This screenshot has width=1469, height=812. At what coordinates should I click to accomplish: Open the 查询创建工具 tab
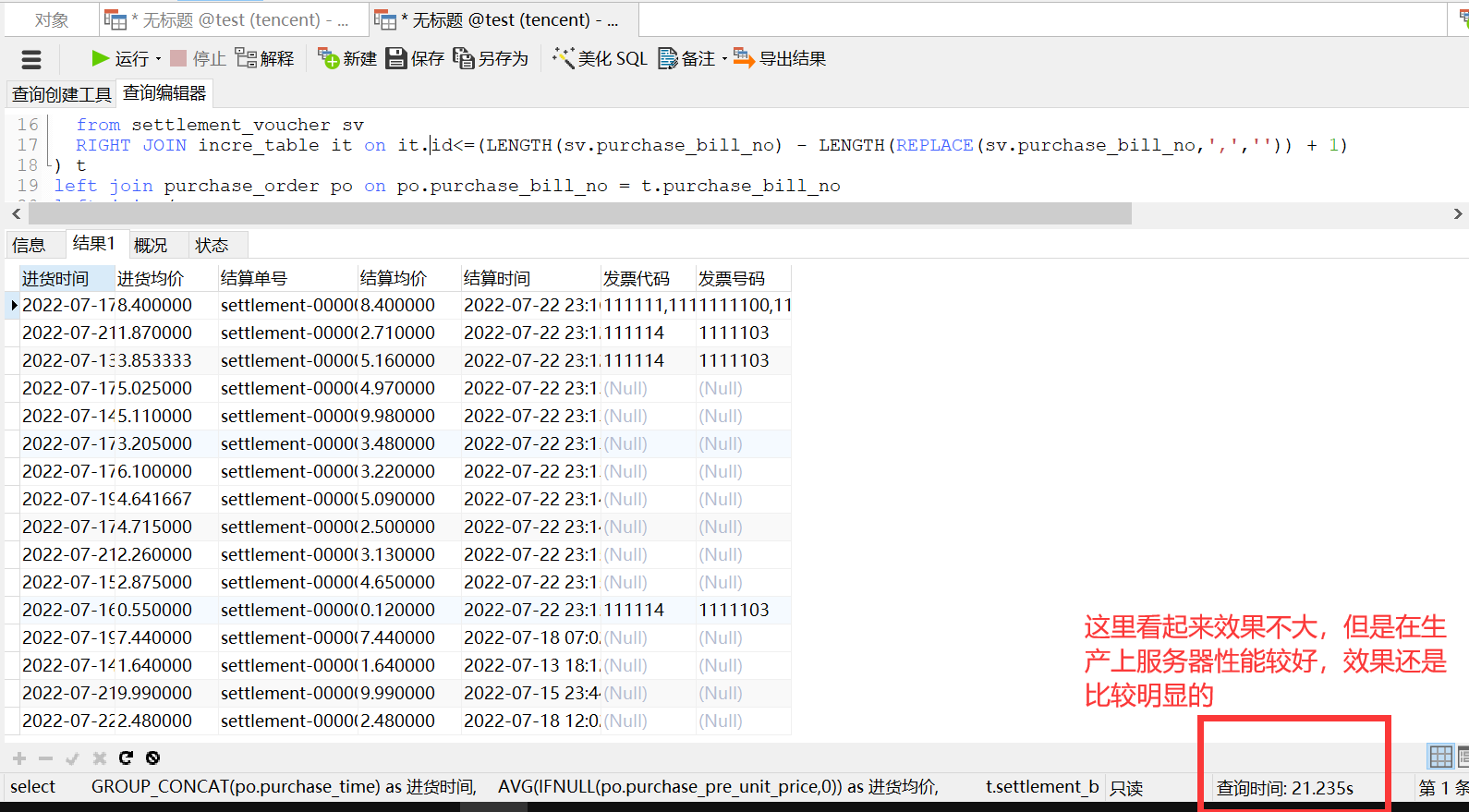click(62, 94)
